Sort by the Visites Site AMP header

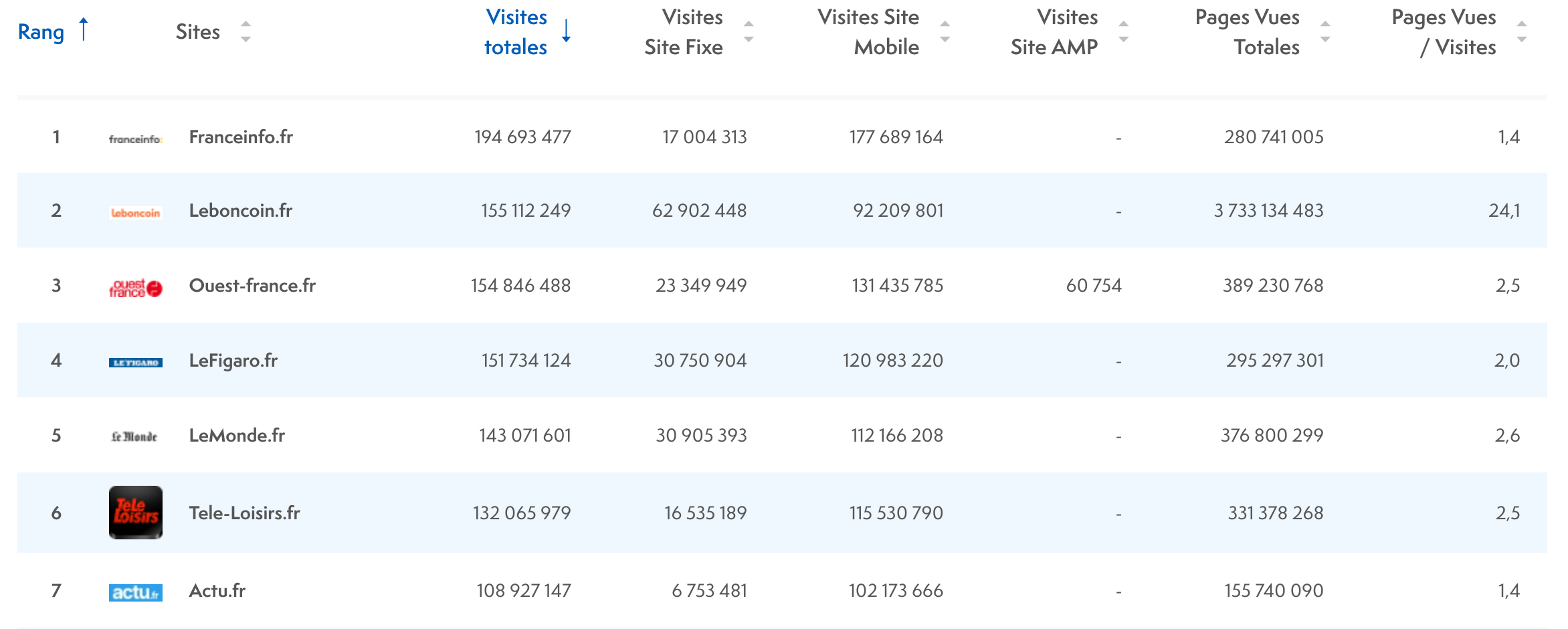click(1054, 31)
